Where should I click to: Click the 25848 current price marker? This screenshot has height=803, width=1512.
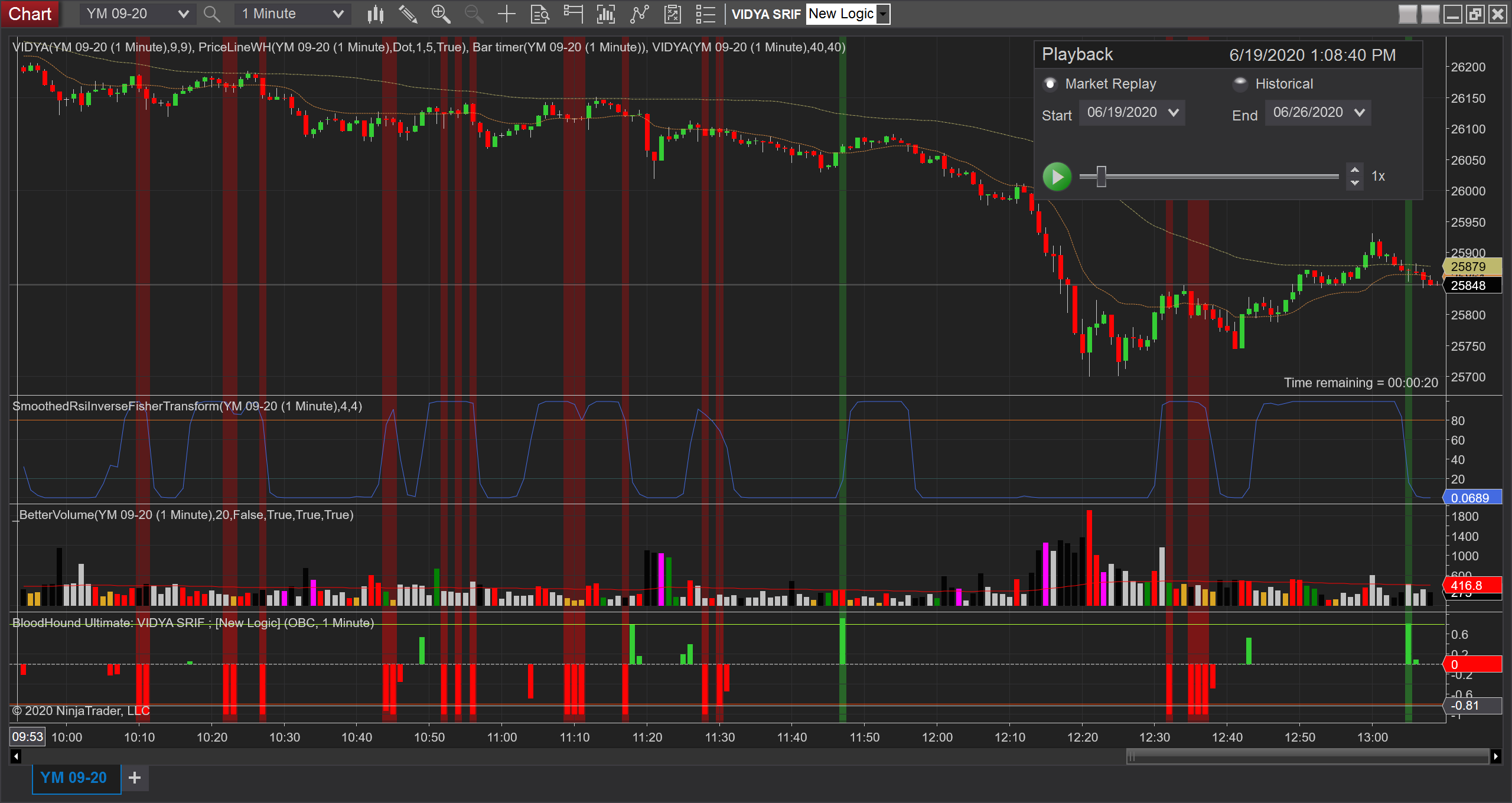click(1472, 285)
